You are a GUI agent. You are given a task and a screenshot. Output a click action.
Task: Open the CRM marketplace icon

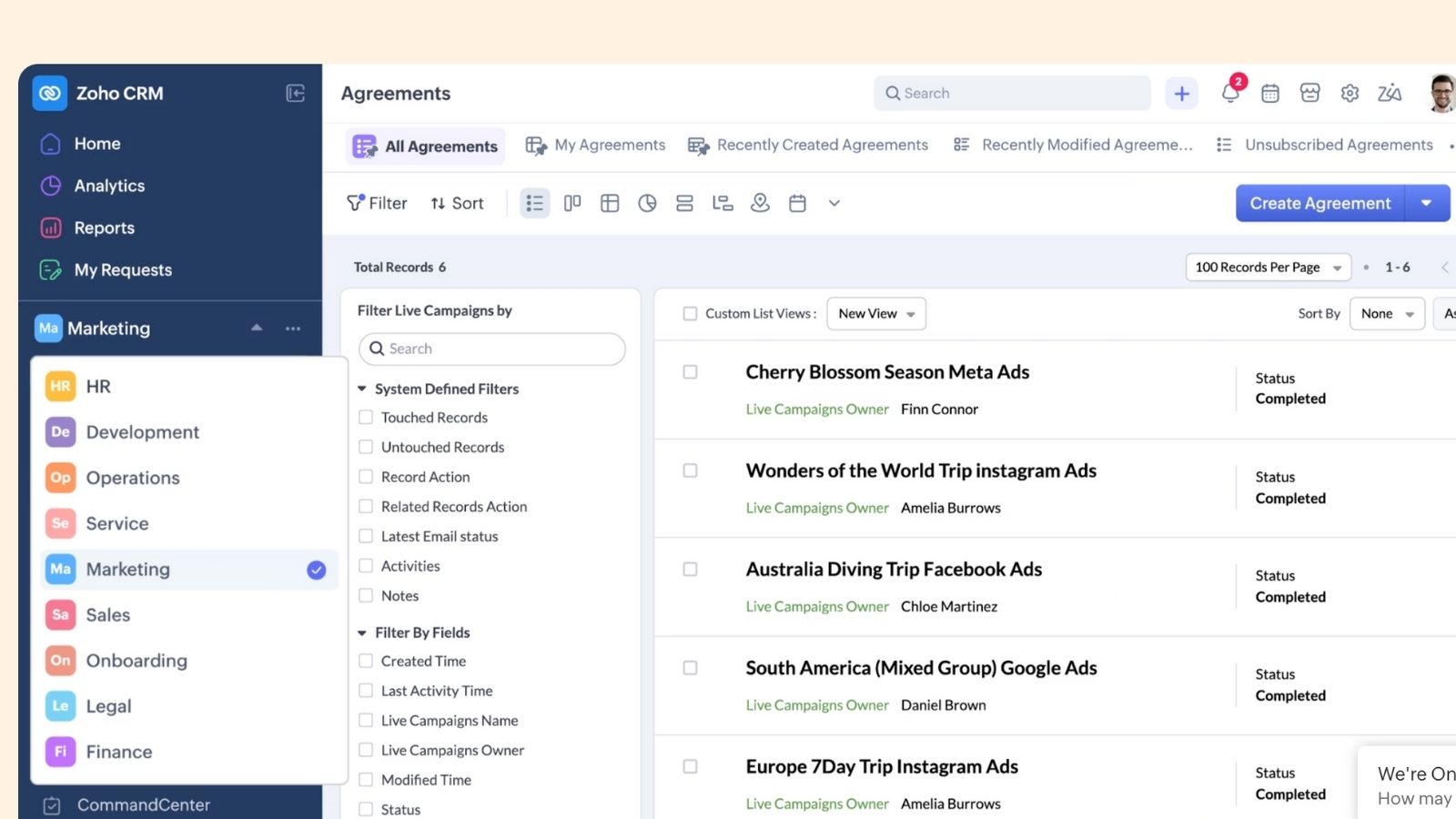tap(1309, 93)
